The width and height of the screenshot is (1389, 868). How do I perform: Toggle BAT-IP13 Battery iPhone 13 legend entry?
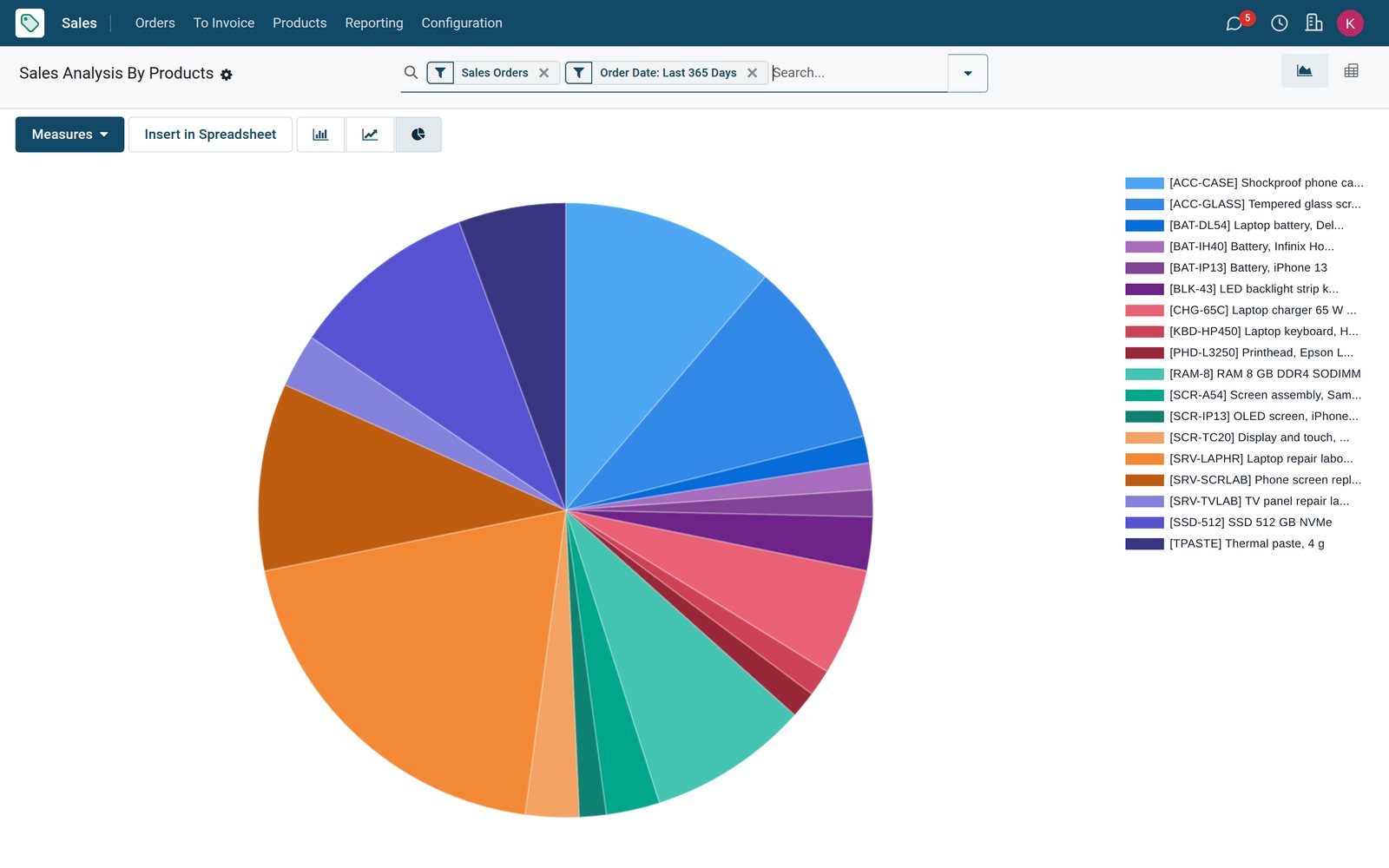(1226, 268)
